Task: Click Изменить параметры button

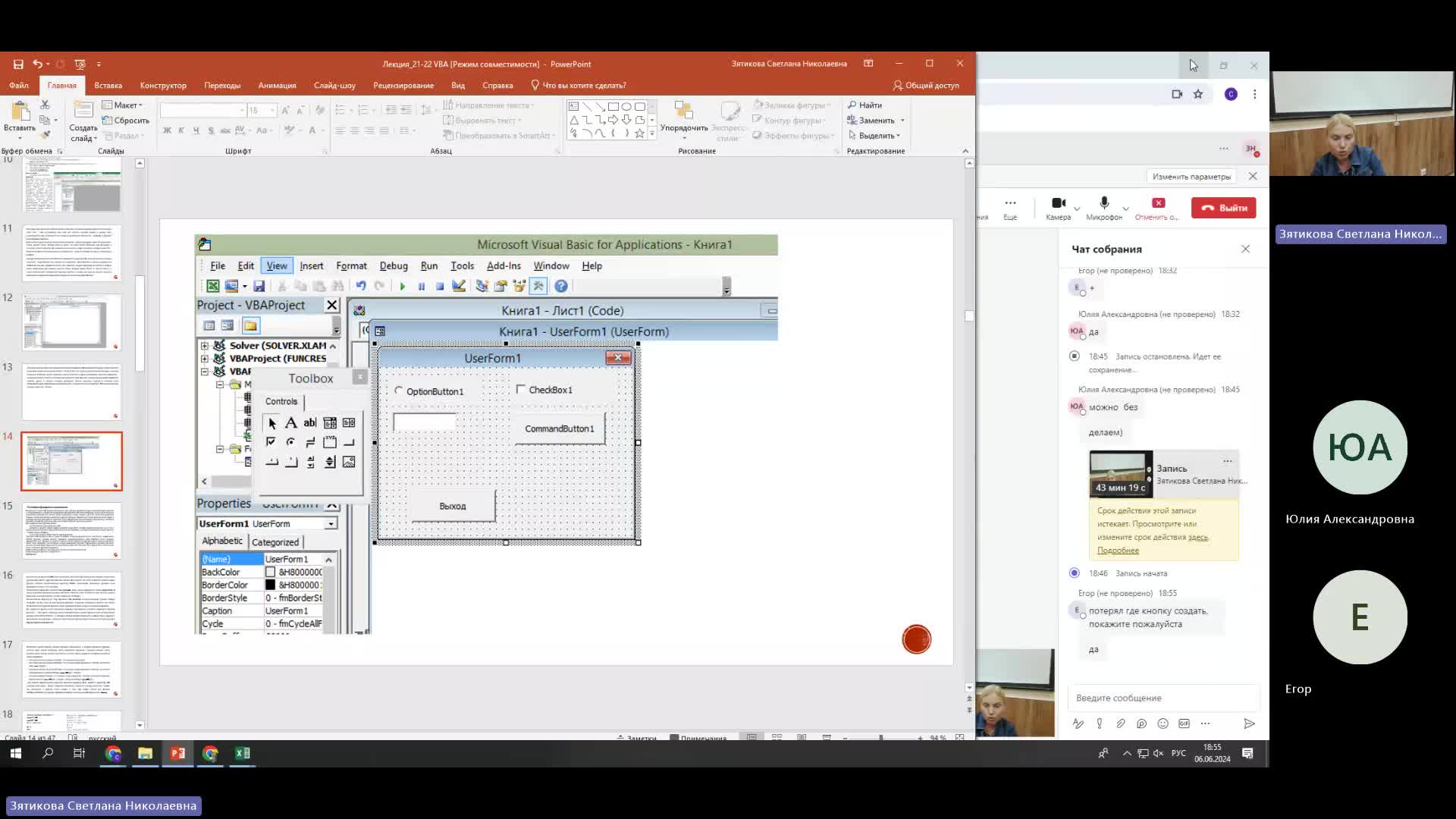Action: tap(1191, 177)
